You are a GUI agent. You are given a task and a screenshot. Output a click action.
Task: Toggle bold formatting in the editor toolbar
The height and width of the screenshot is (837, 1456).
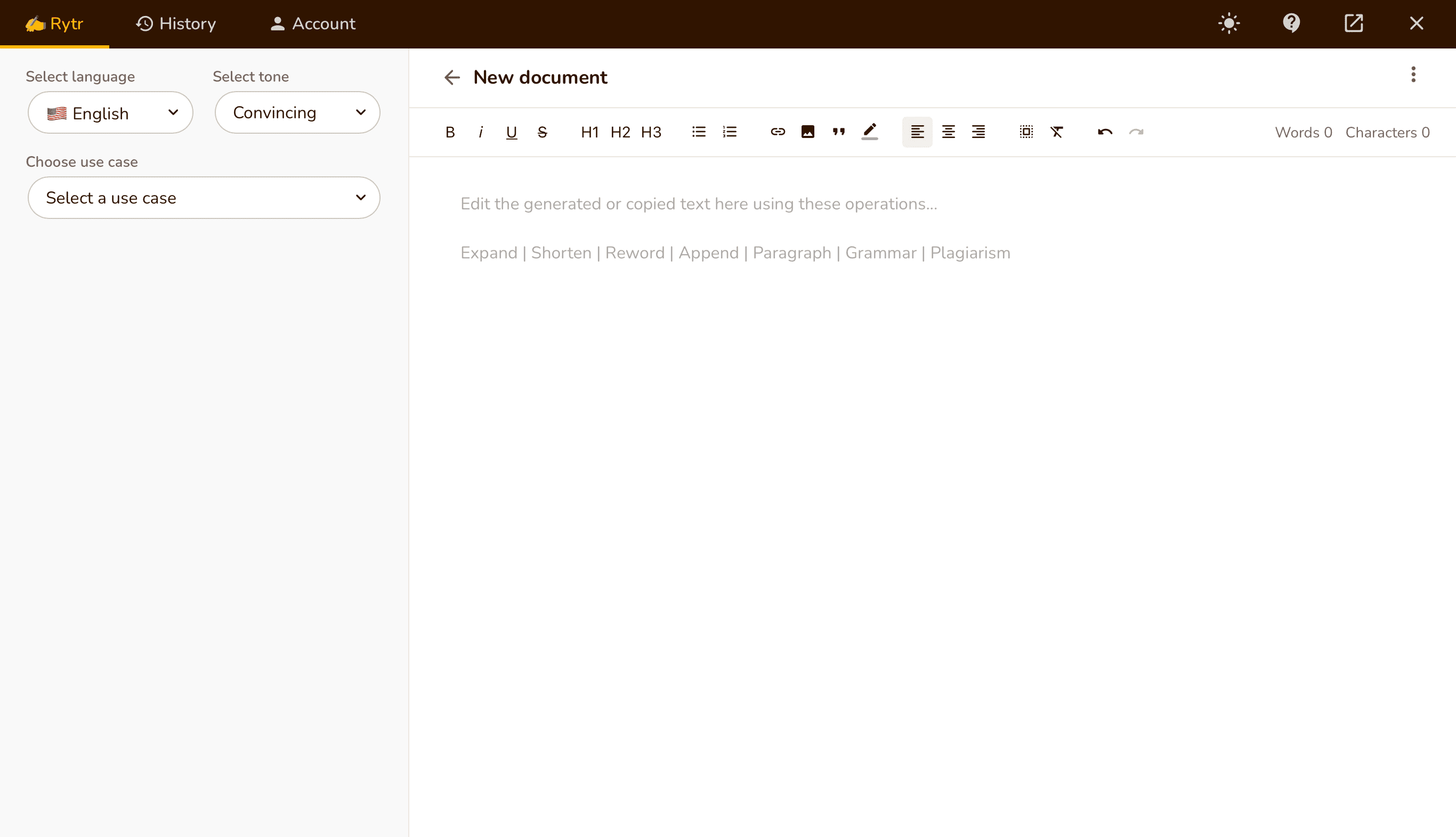(450, 132)
